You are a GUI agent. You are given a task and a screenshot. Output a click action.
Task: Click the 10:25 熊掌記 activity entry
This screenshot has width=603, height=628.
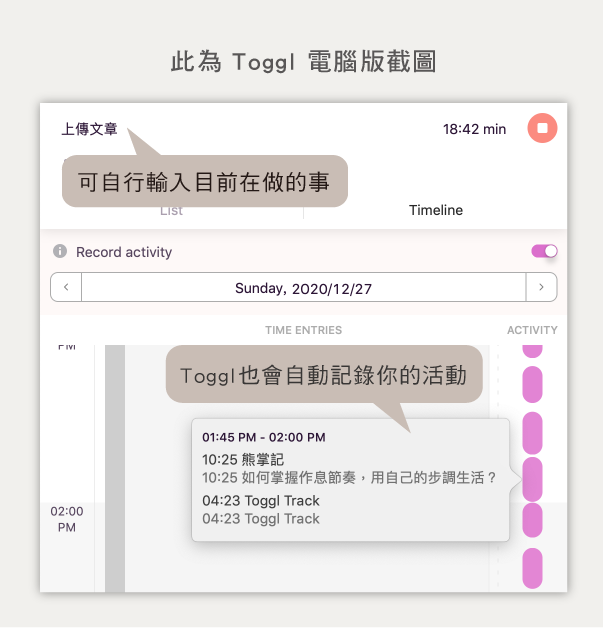pos(243,460)
